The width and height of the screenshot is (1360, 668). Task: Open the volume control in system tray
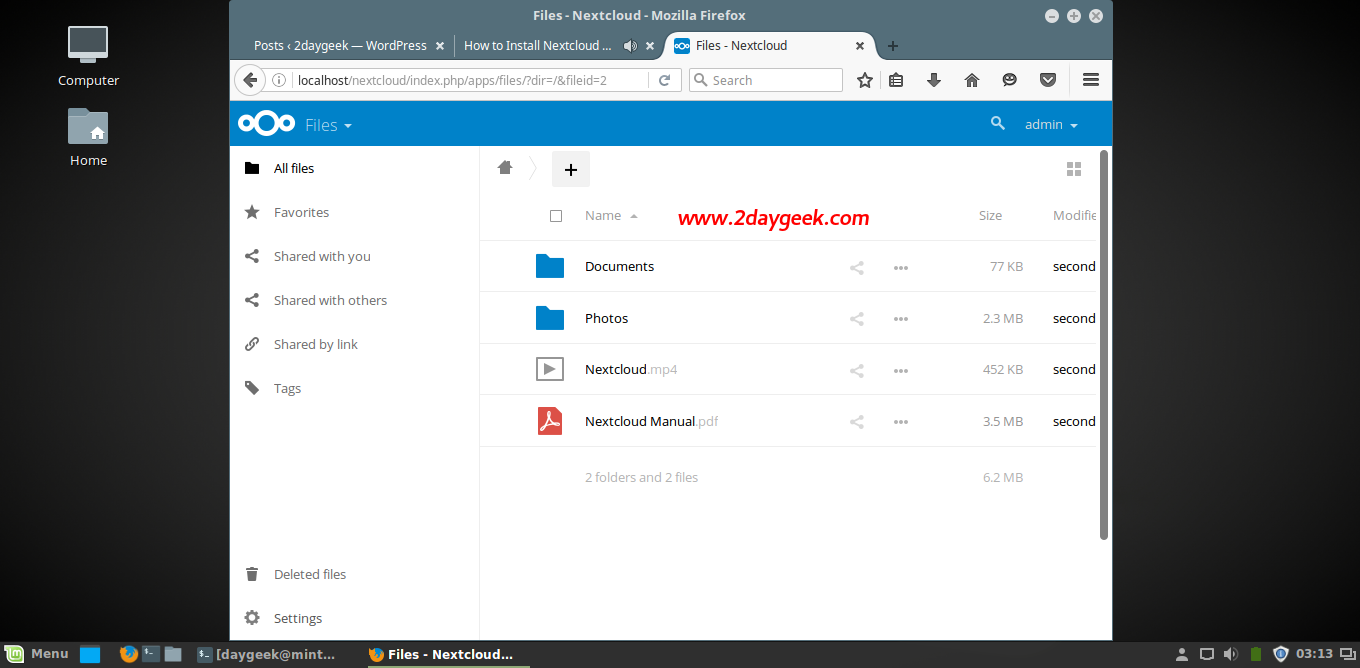(x=1231, y=654)
